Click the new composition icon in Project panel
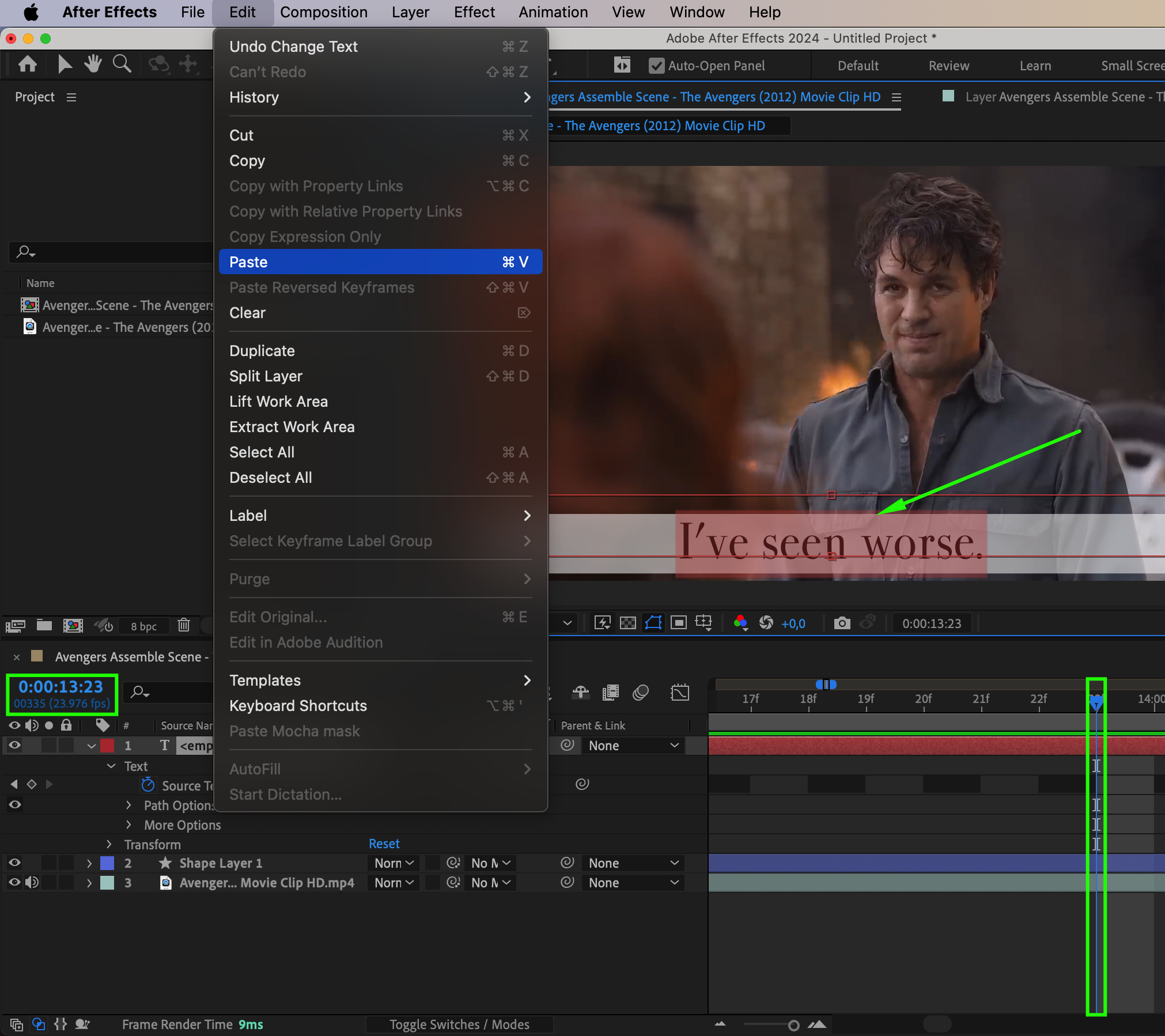Screen dimensions: 1165x1036 tap(73, 625)
